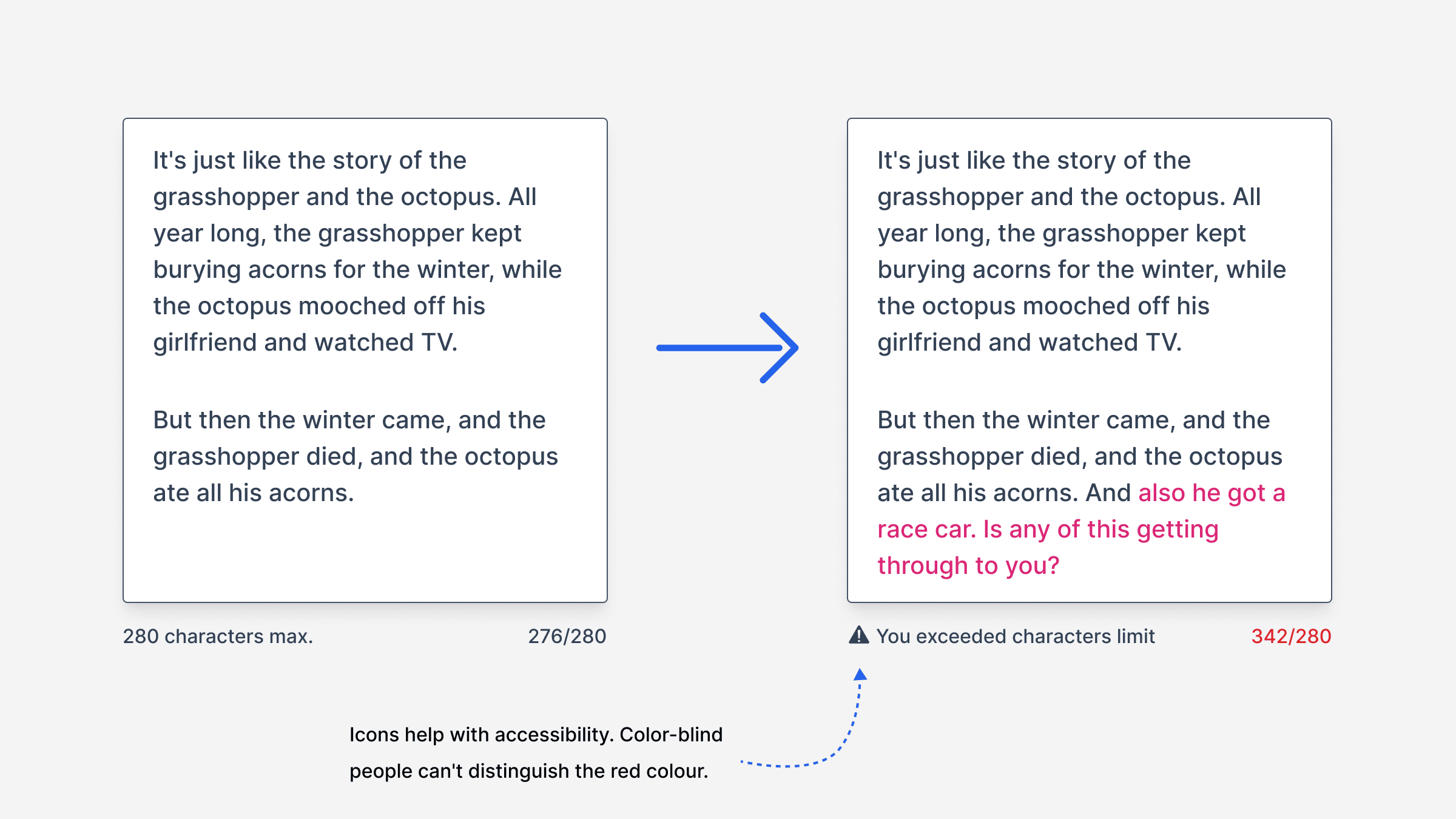Place cursor at "girlfriend and watched TV." in right box
Screen dimensions: 1456x819
pos(1030,343)
